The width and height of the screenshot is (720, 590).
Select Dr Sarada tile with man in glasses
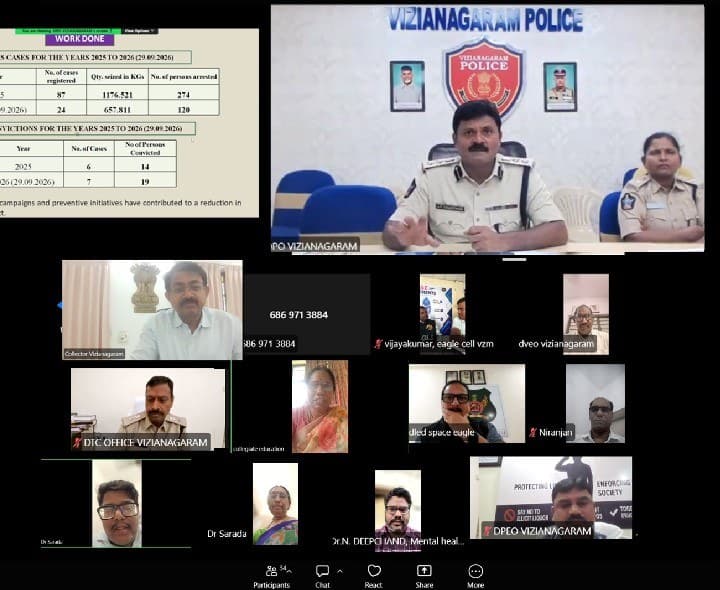(117, 504)
